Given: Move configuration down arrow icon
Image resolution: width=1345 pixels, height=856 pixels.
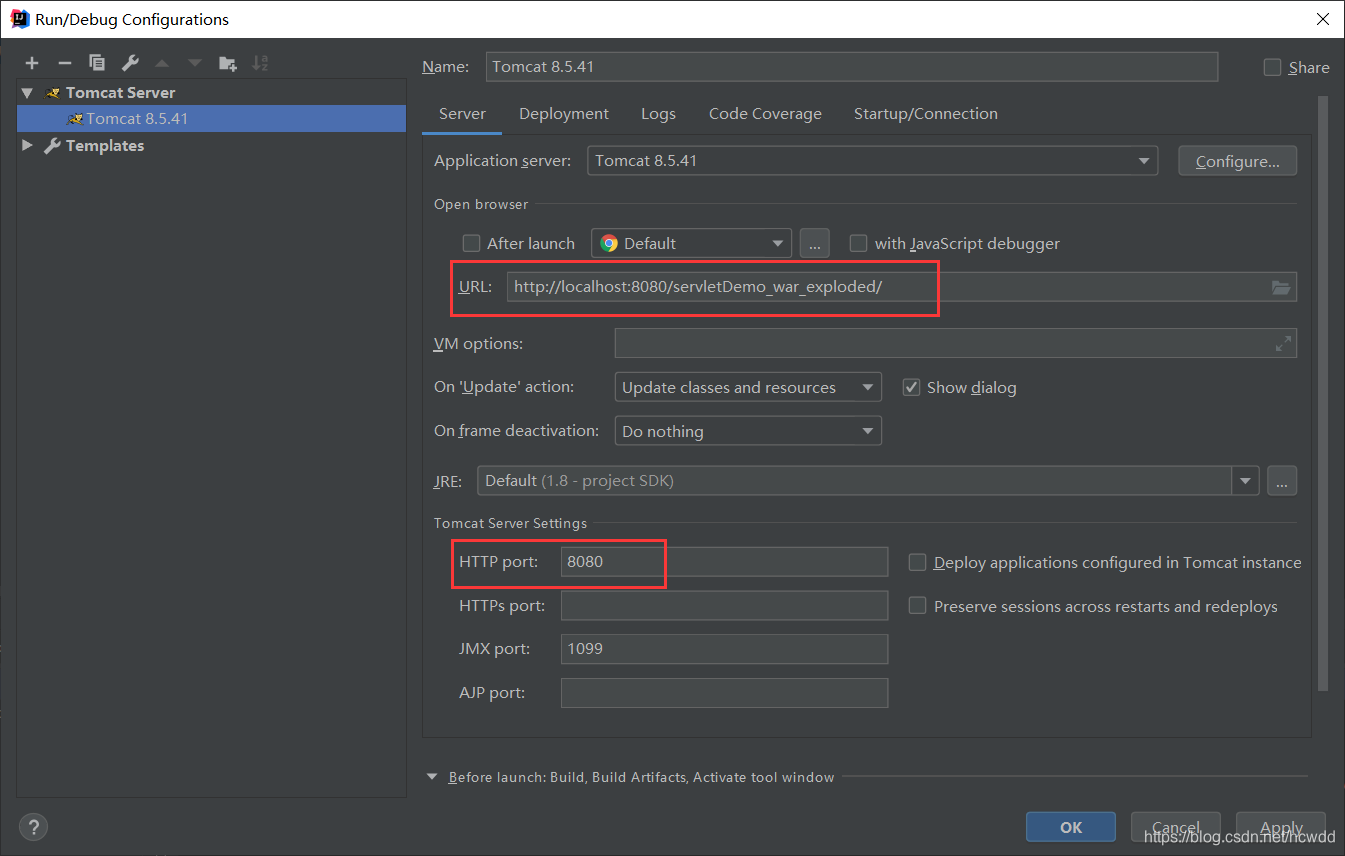Looking at the screenshot, I should click(x=195, y=63).
